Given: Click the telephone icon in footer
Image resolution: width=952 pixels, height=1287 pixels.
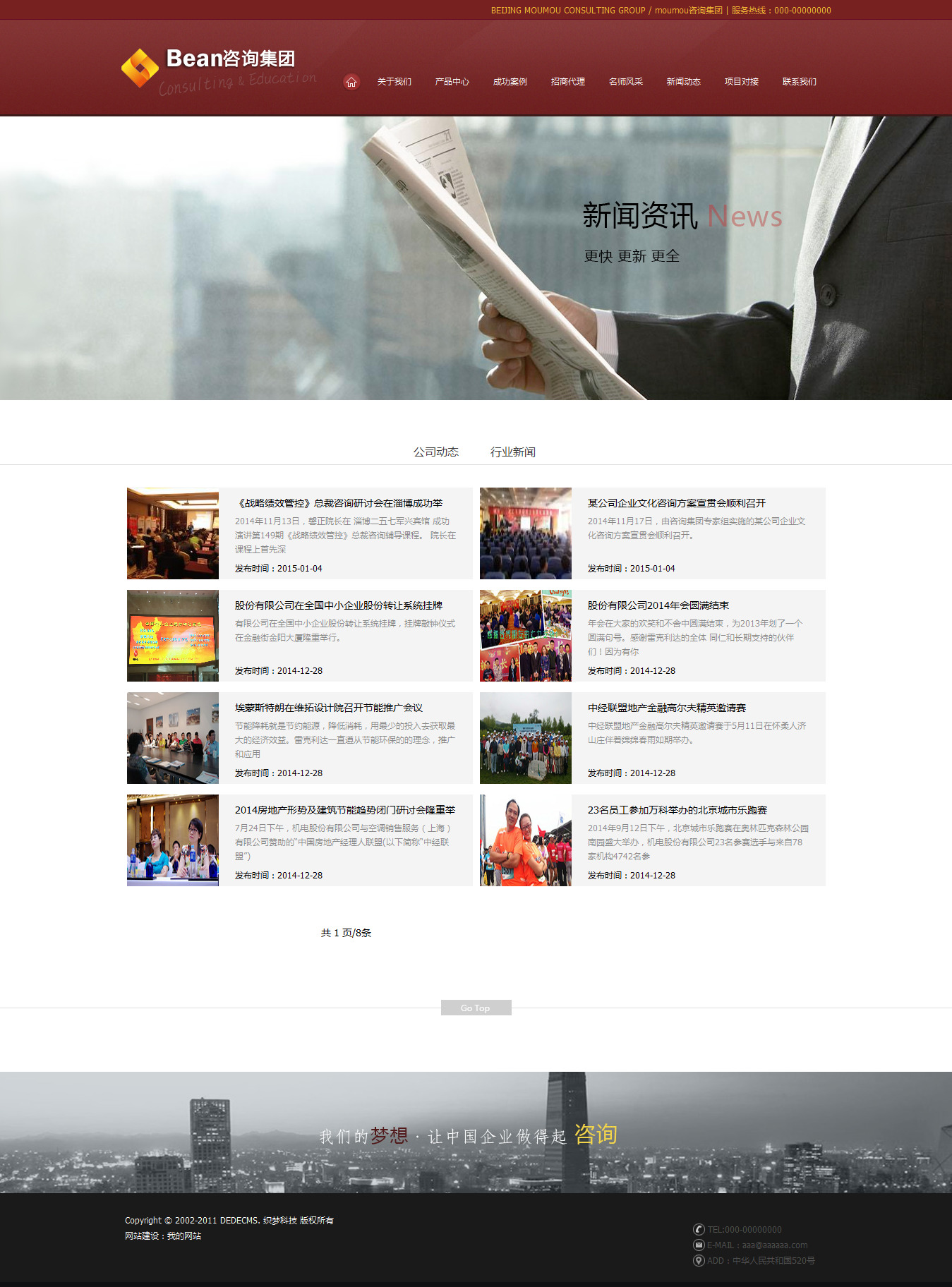Looking at the screenshot, I should [699, 1229].
